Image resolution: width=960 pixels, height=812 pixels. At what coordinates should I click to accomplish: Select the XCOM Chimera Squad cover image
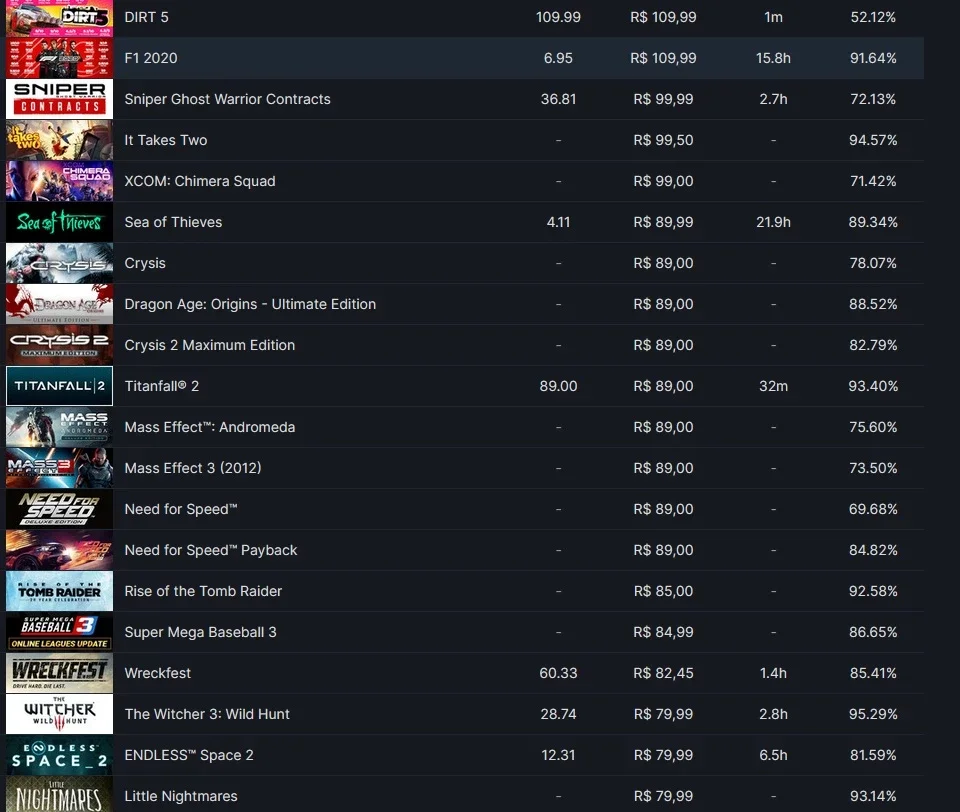click(x=59, y=181)
